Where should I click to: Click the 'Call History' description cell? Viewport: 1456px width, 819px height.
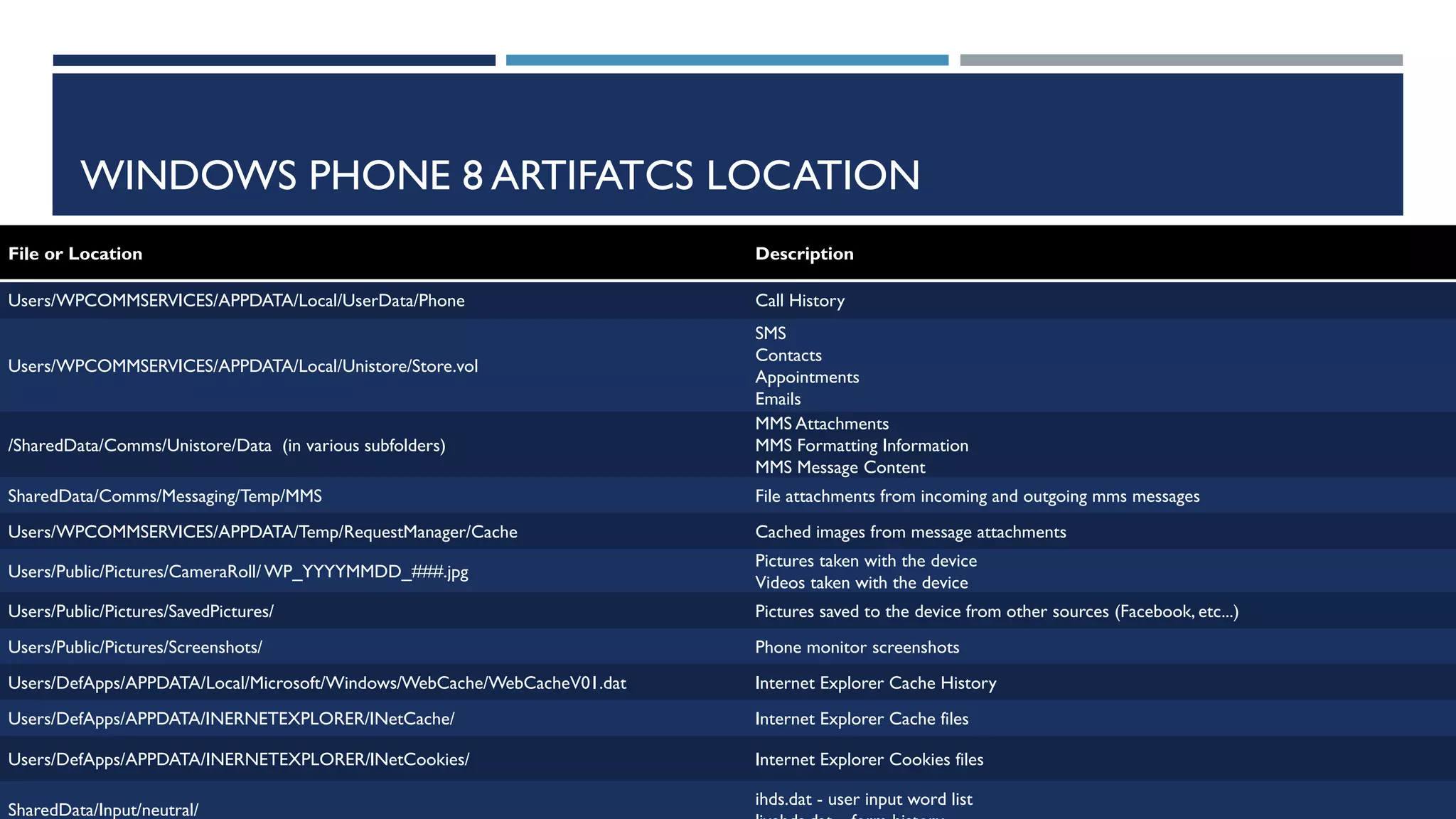pos(800,301)
